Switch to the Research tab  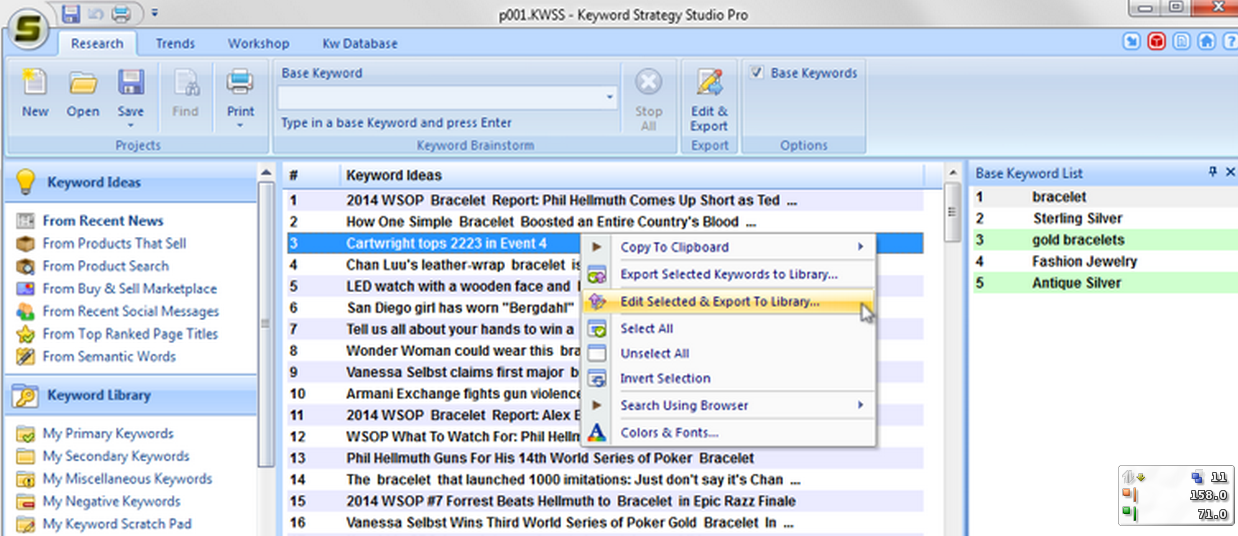(x=97, y=44)
